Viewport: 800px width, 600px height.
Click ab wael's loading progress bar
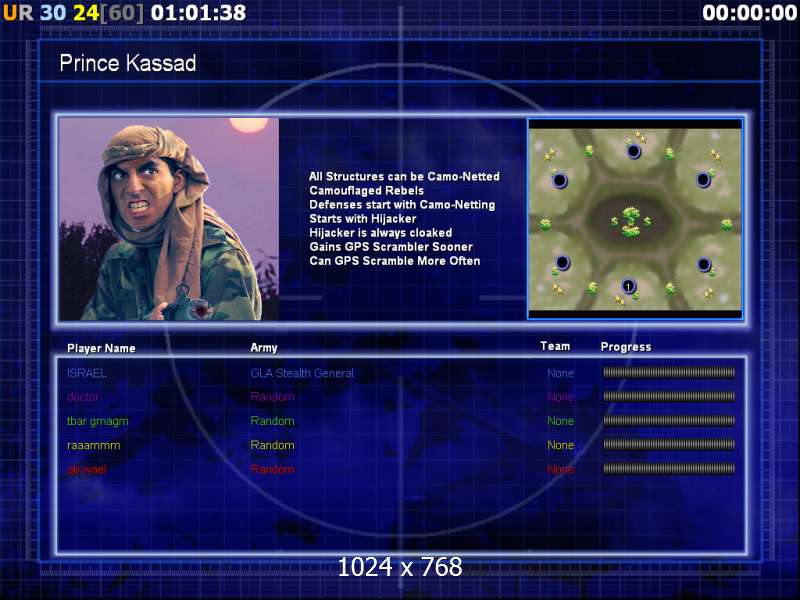[x=669, y=469]
